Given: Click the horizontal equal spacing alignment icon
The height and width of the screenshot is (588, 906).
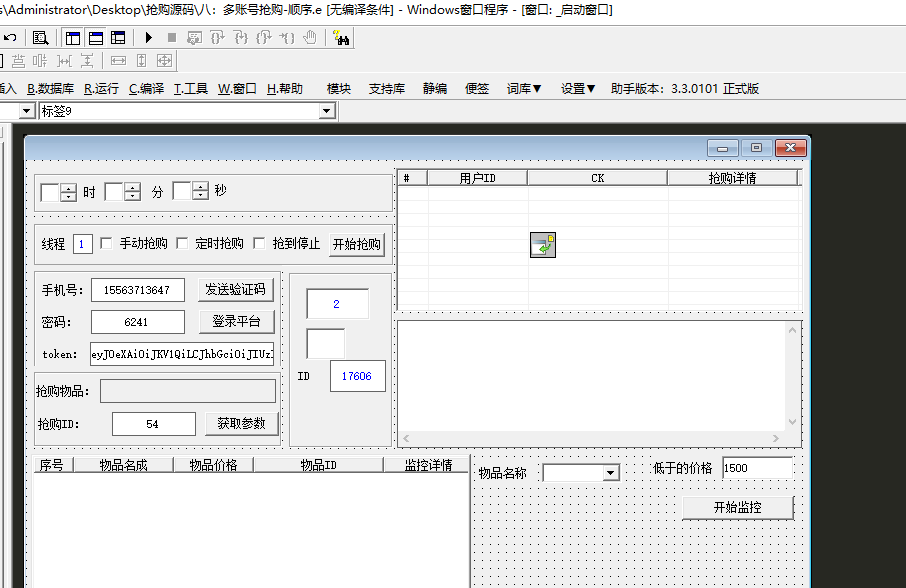Looking at the screenshot, I should coord(64,60).
